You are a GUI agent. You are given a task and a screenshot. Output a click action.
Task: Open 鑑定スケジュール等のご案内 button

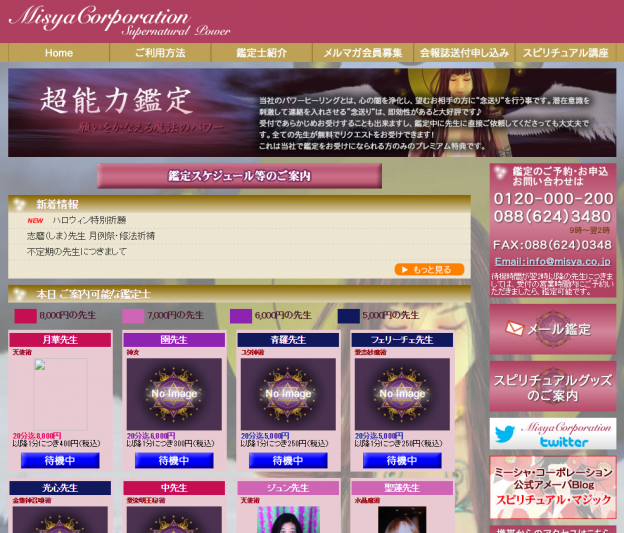coord(239,176)
